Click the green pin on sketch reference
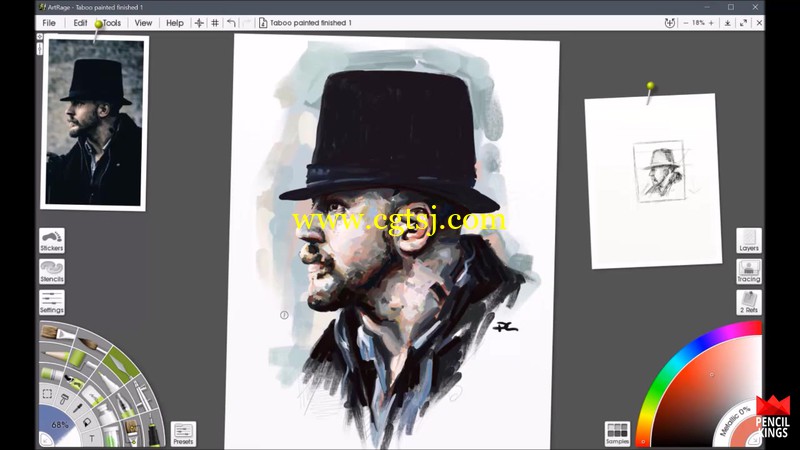 pyautogui.click(x=650, y=86)
